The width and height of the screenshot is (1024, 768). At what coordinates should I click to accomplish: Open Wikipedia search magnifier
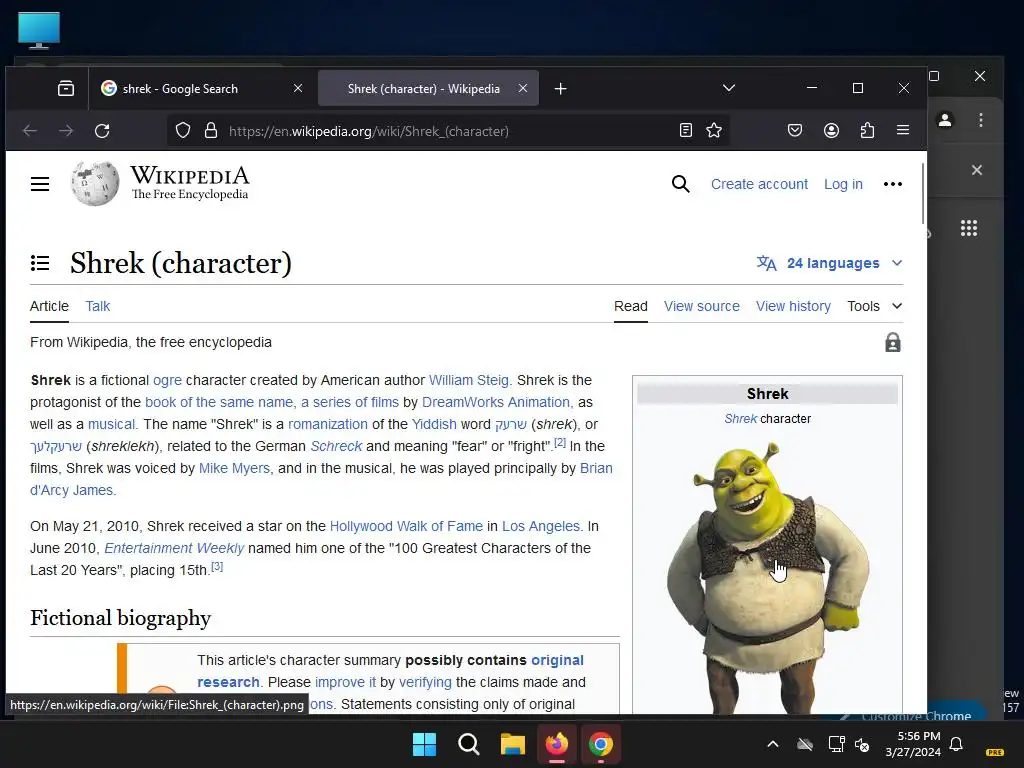680,184
